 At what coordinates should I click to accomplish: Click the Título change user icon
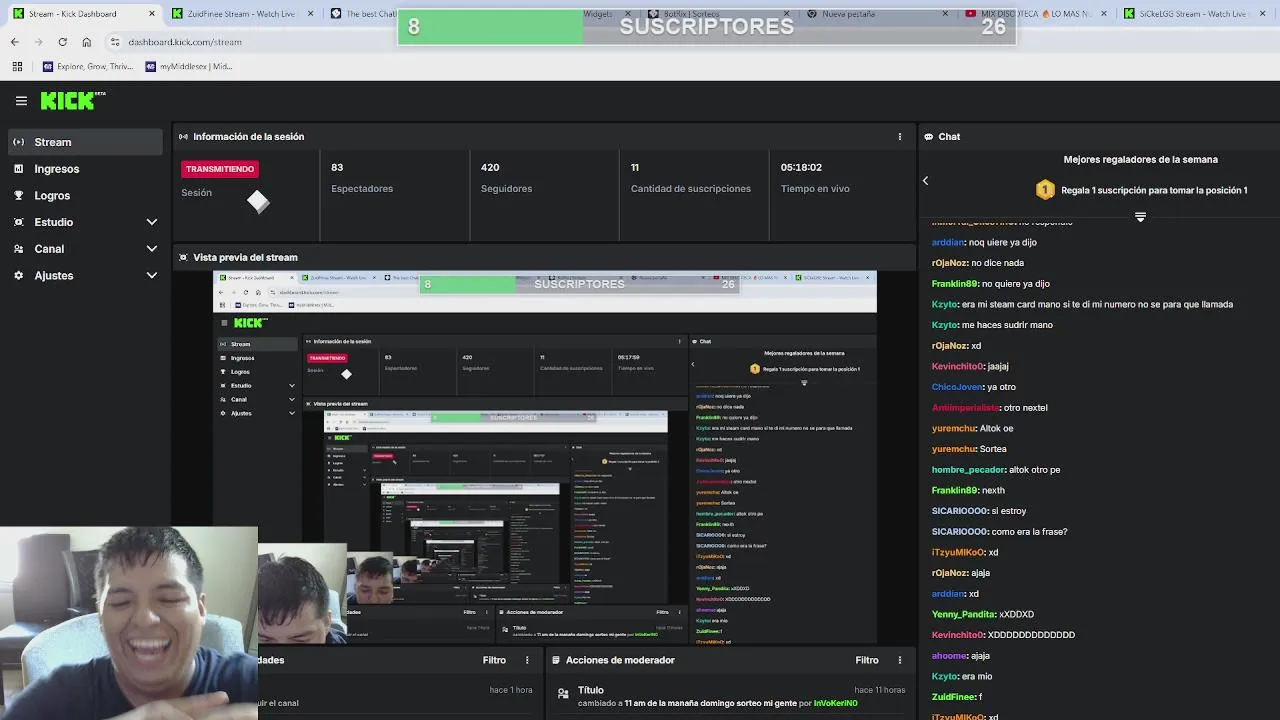click(563, 692)
